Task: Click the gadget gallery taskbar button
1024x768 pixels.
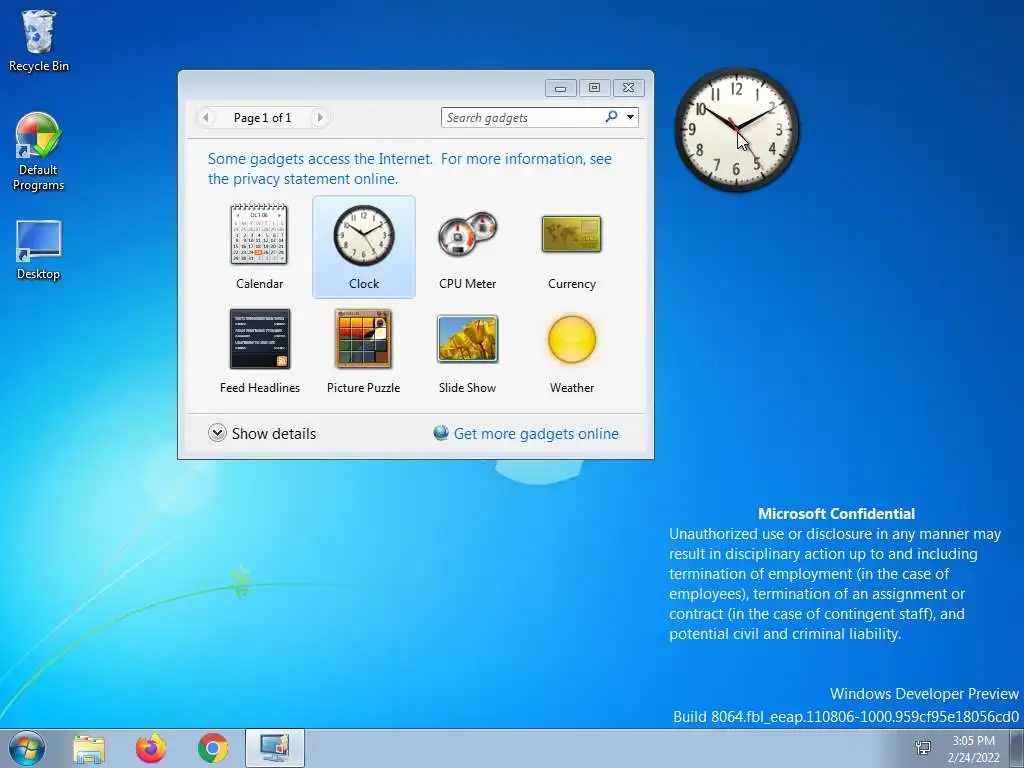Action: [x=275, y=748]
